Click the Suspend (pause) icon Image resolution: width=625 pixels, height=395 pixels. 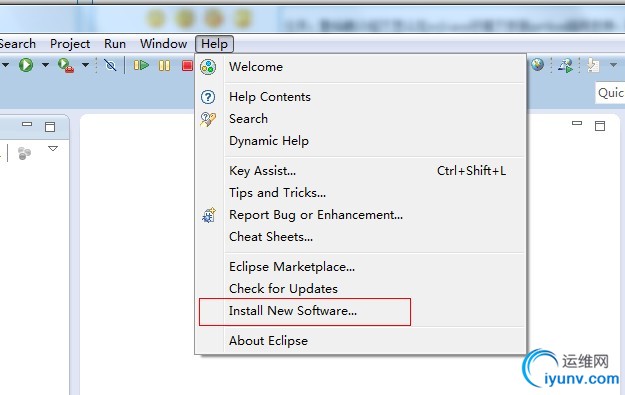[x=164, y=65]
